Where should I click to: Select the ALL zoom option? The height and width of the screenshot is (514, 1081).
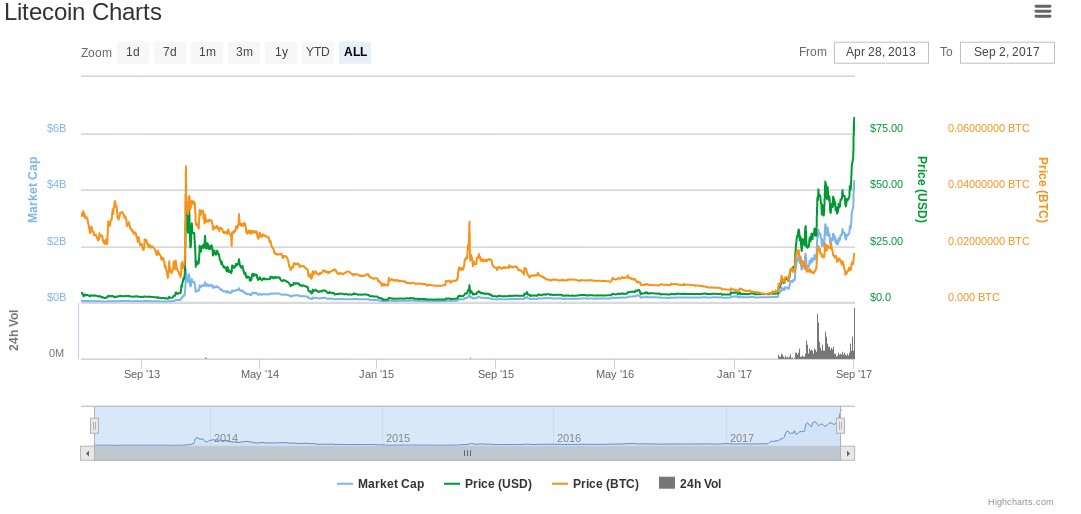coord(355,52)
